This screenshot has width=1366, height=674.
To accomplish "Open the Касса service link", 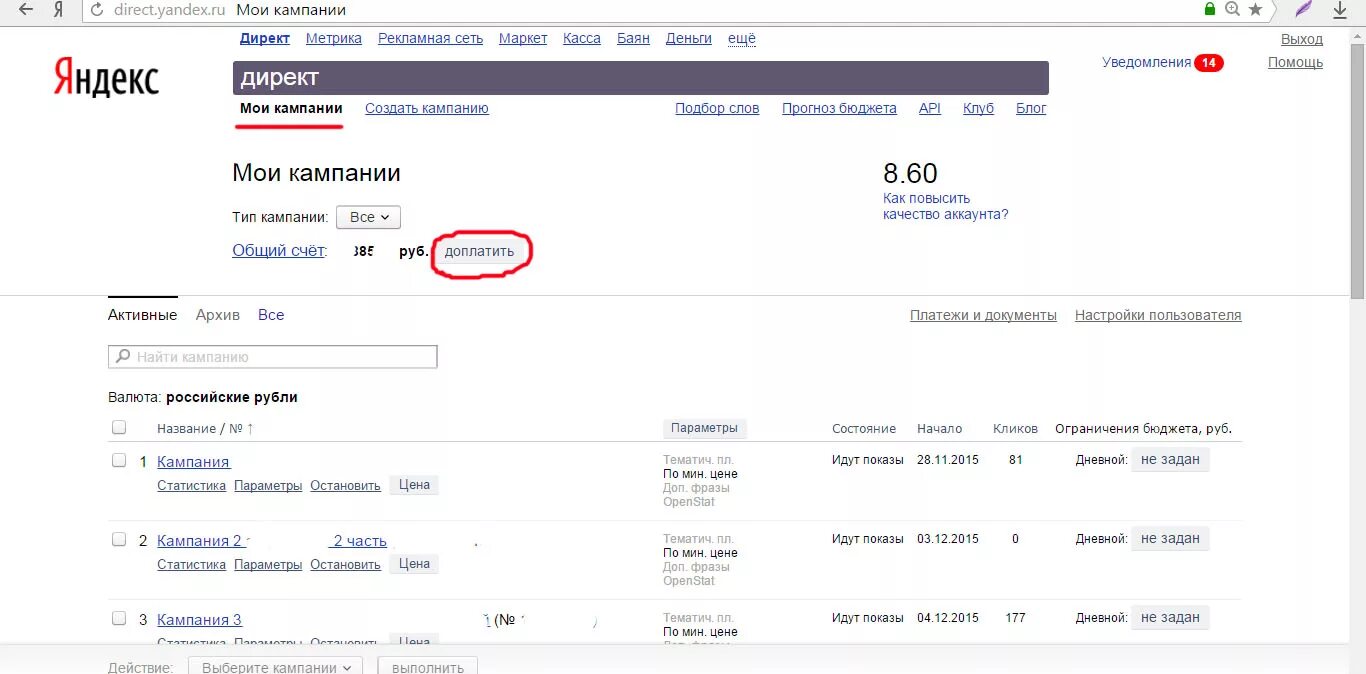I will (x=582, y=38).
